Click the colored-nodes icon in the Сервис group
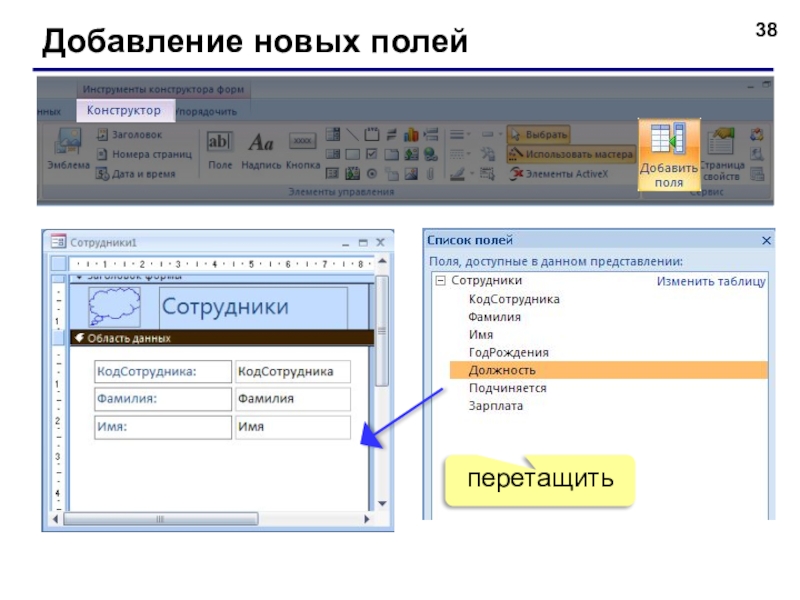 pyautogui.click(x=757, y=135)
